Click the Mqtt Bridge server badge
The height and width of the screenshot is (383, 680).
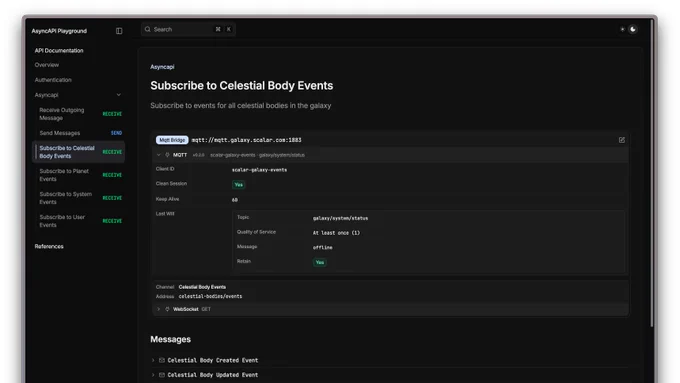point(172,140)
